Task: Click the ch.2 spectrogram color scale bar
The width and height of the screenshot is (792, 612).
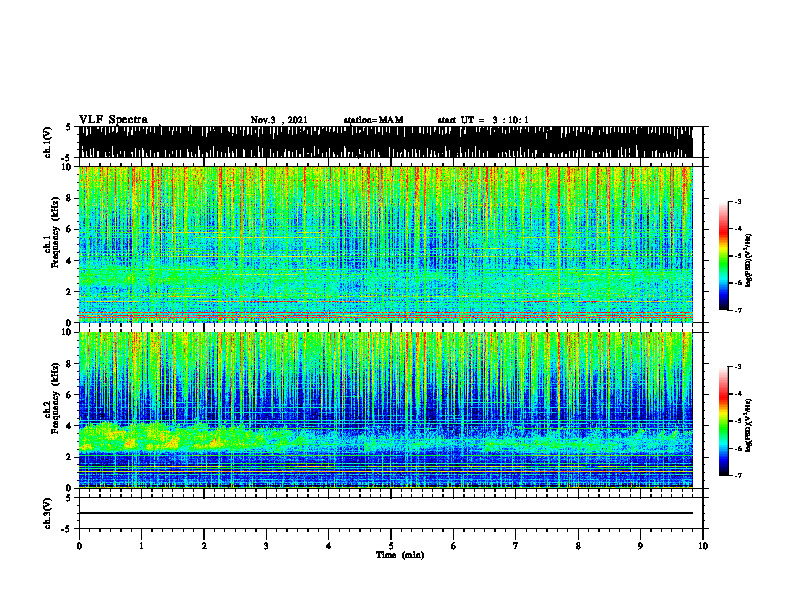Action: (x=723, y=421)
